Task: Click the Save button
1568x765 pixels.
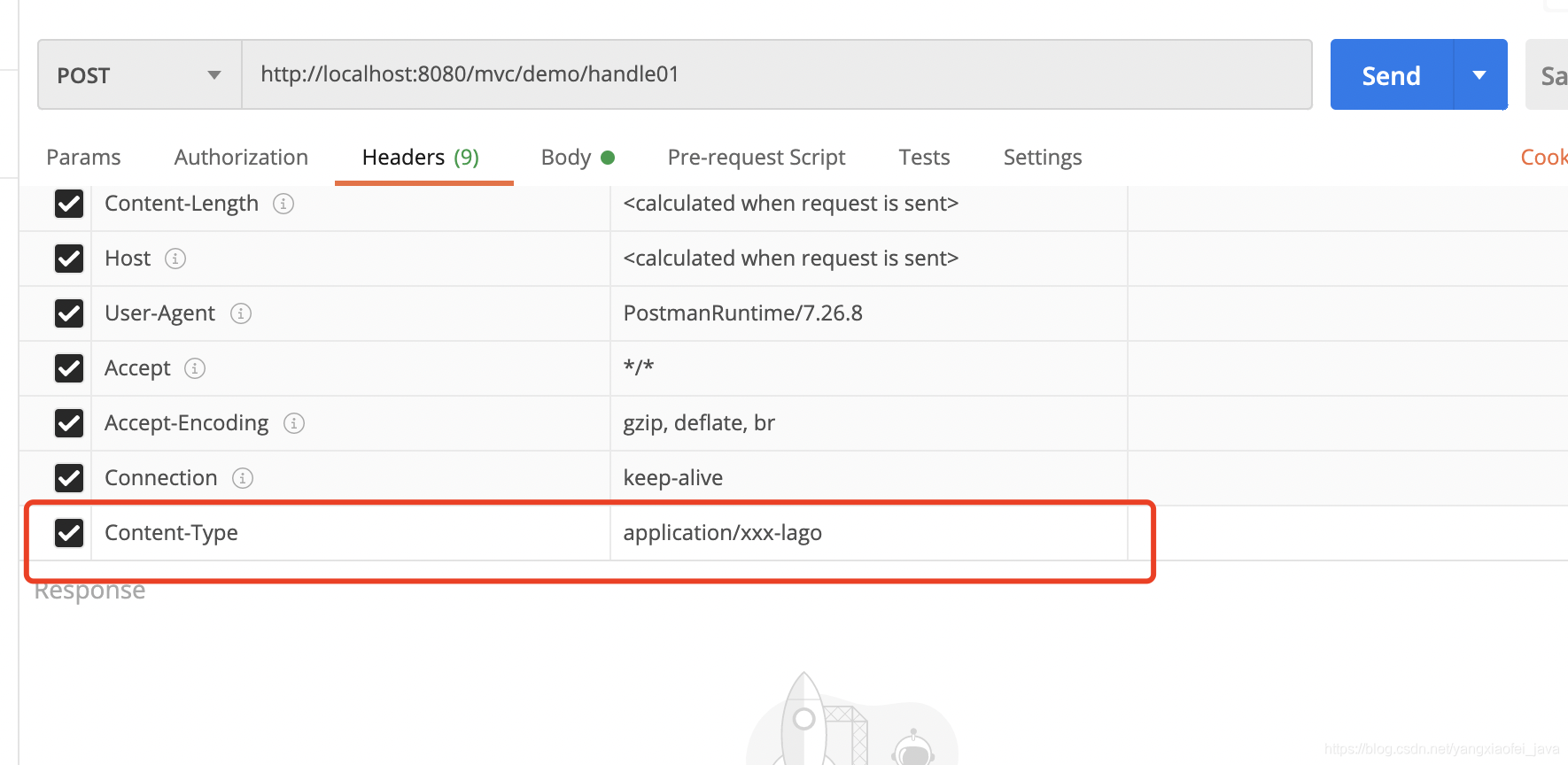Action: coord(1548,75)
